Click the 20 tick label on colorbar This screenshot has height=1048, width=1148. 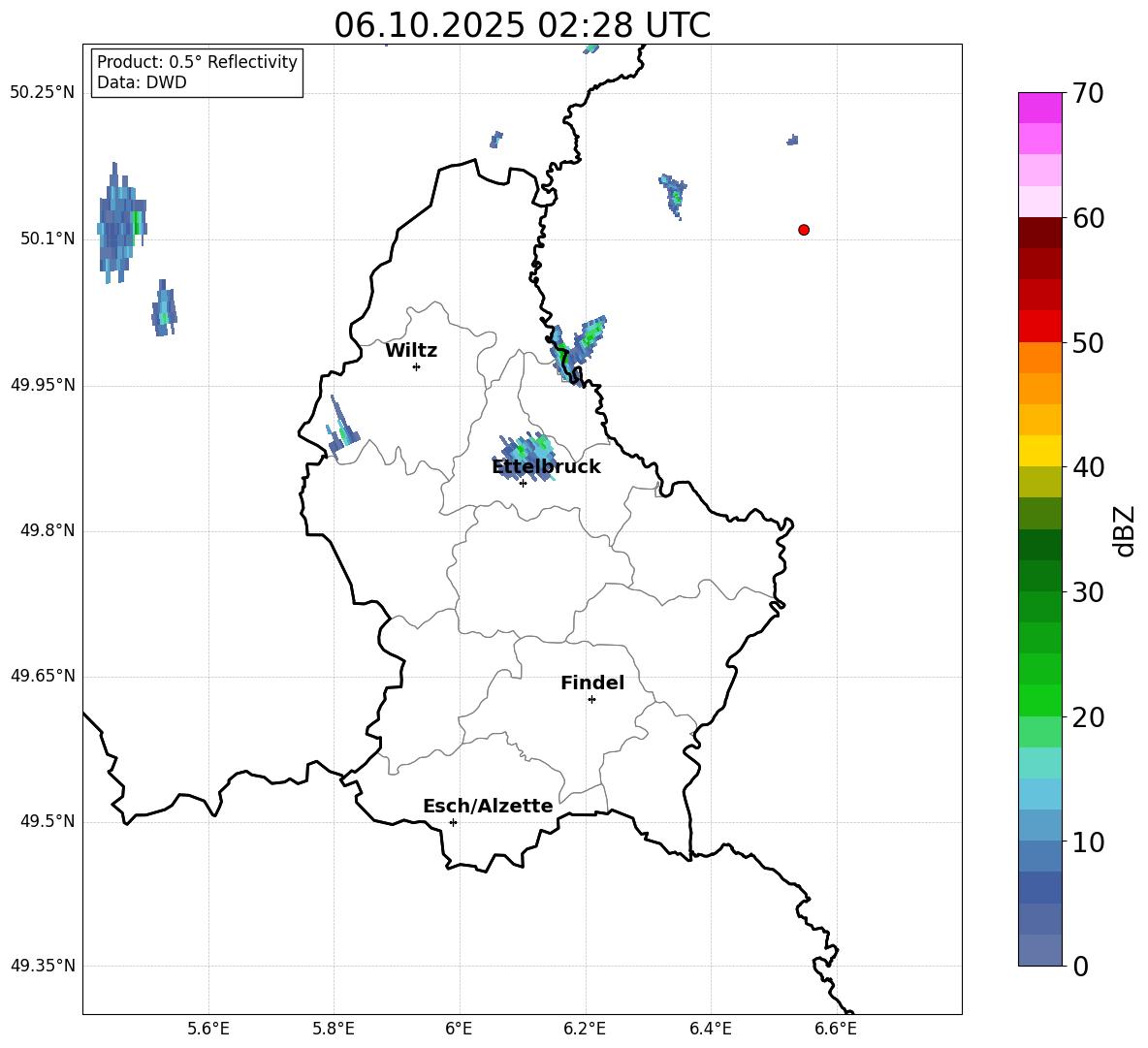[1088, 716]
